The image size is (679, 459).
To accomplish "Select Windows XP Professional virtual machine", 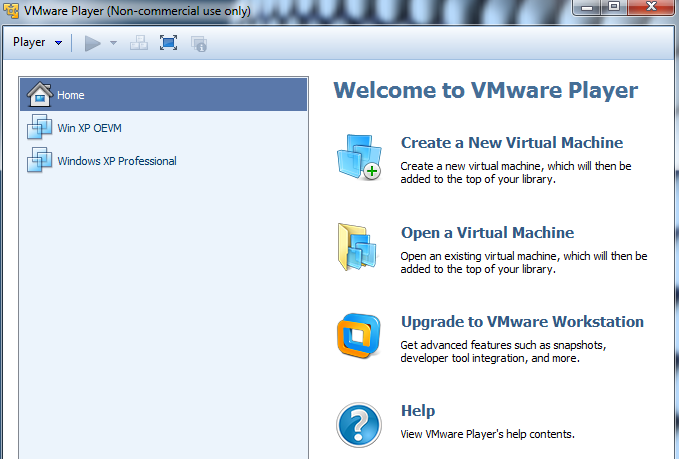I will coord(164,161).
